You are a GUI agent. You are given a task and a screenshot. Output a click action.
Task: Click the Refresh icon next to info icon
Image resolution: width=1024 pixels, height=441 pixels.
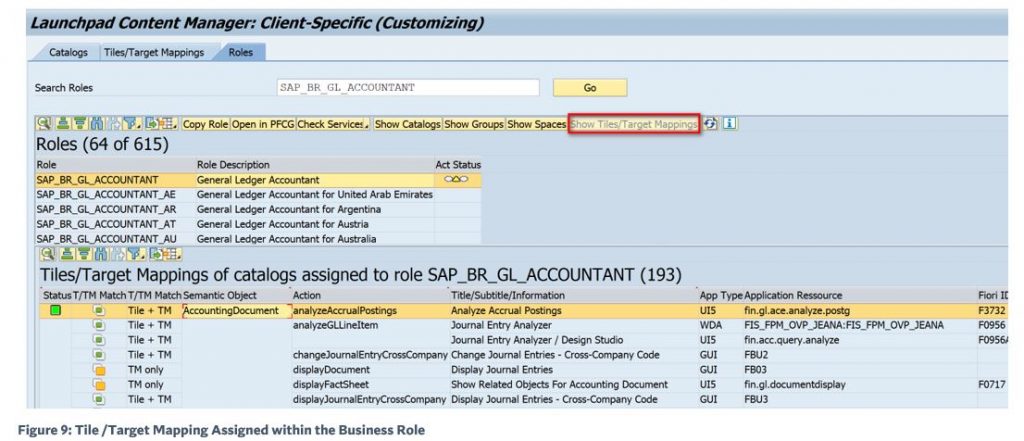tap(711, 123)
